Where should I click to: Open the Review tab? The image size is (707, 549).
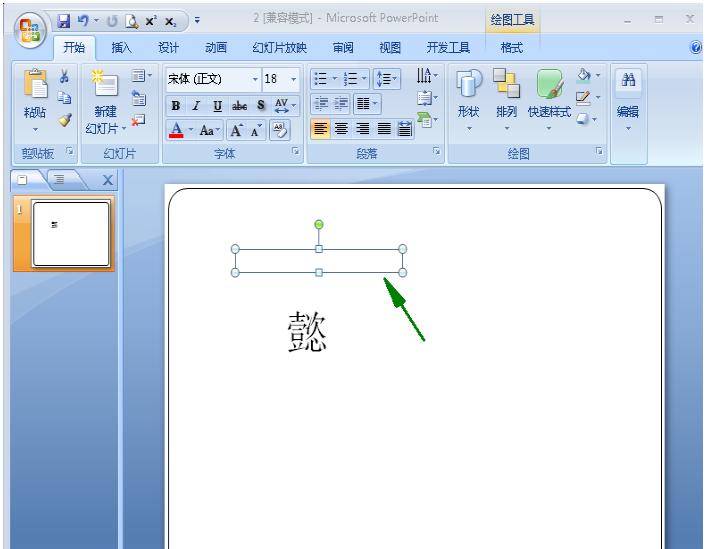tap(343, 48)
